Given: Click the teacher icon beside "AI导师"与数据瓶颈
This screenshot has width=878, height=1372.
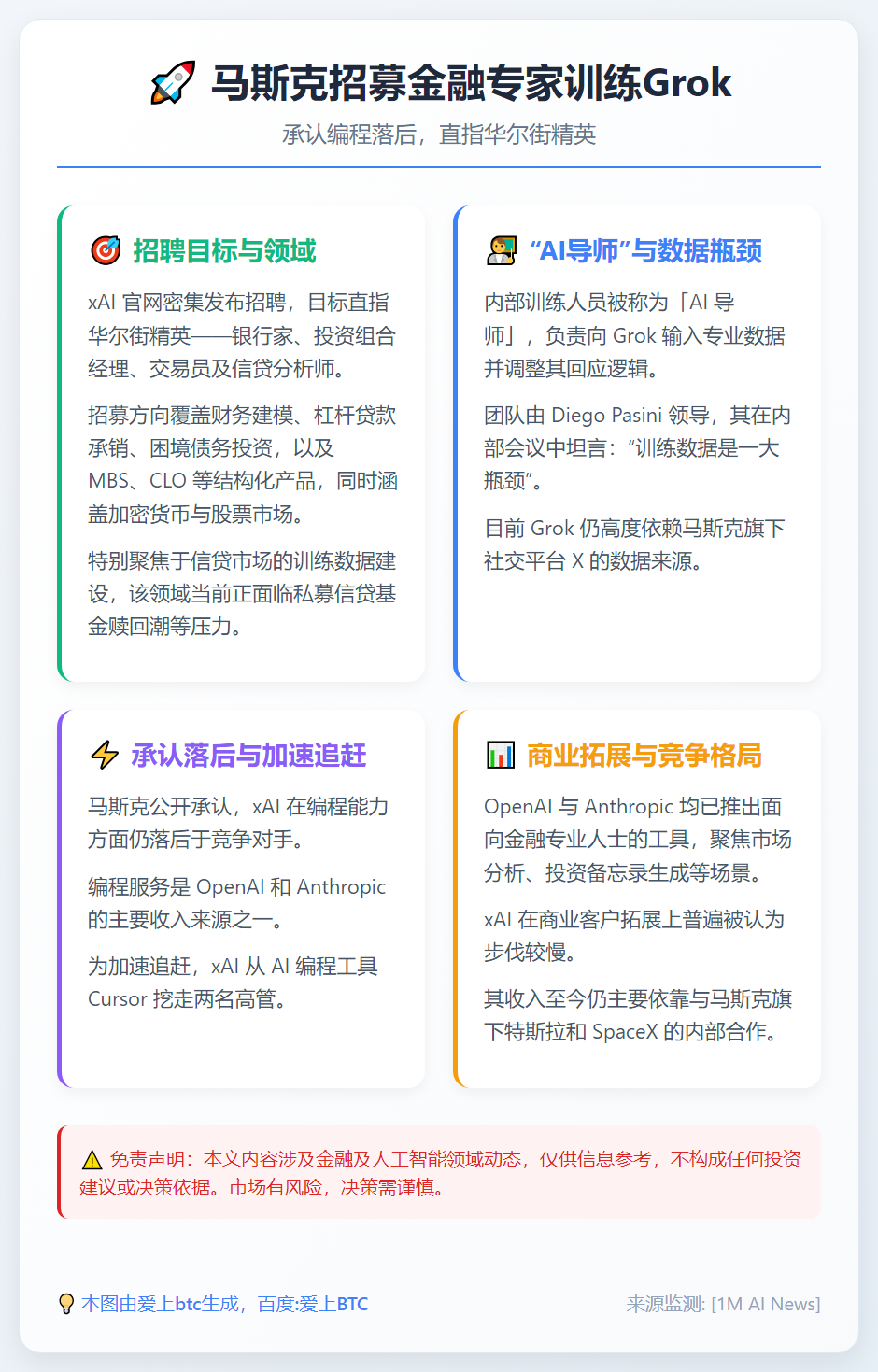Looking at the screenshot, I should click(502, 250).
